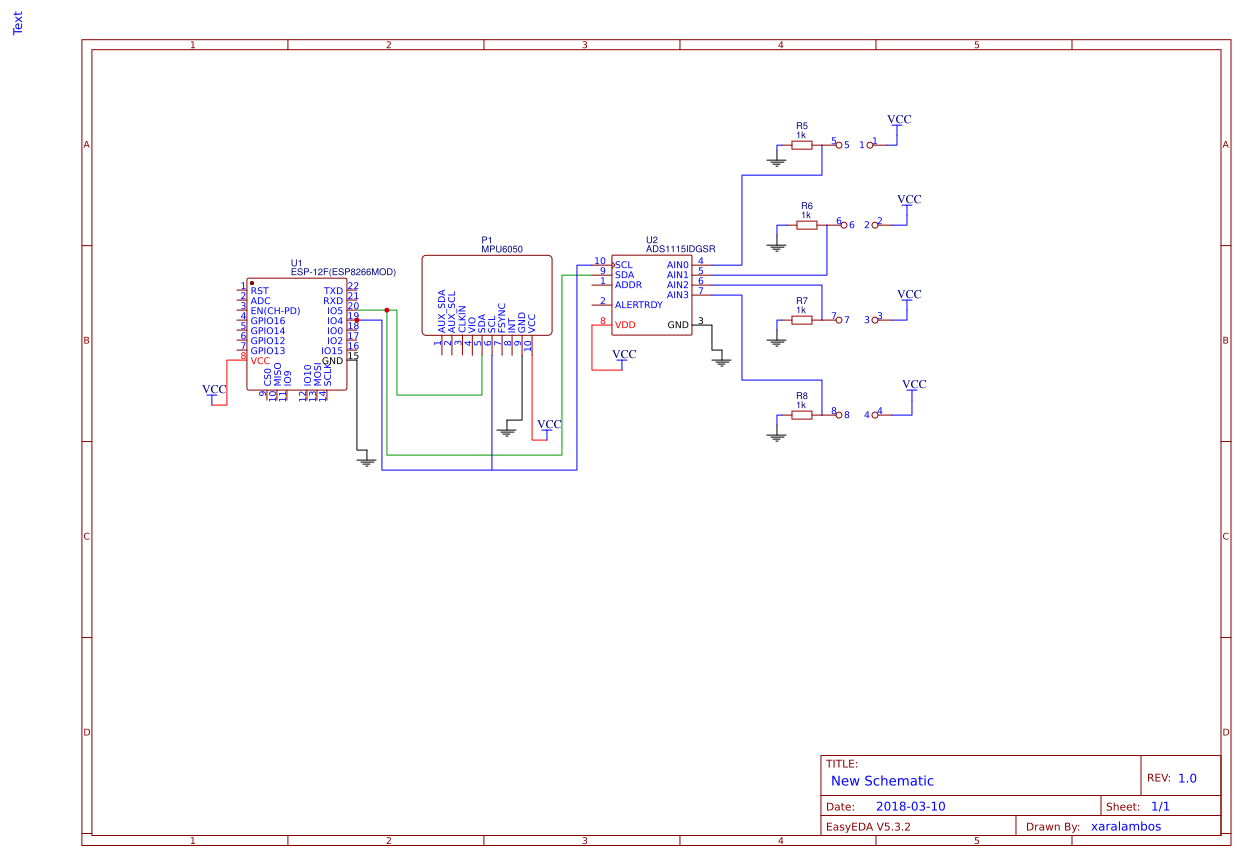The height and width of the screenshot is (856, 1241).
Task: Click the rotated 'Text' label outside the frame
Action: point(18,23)
